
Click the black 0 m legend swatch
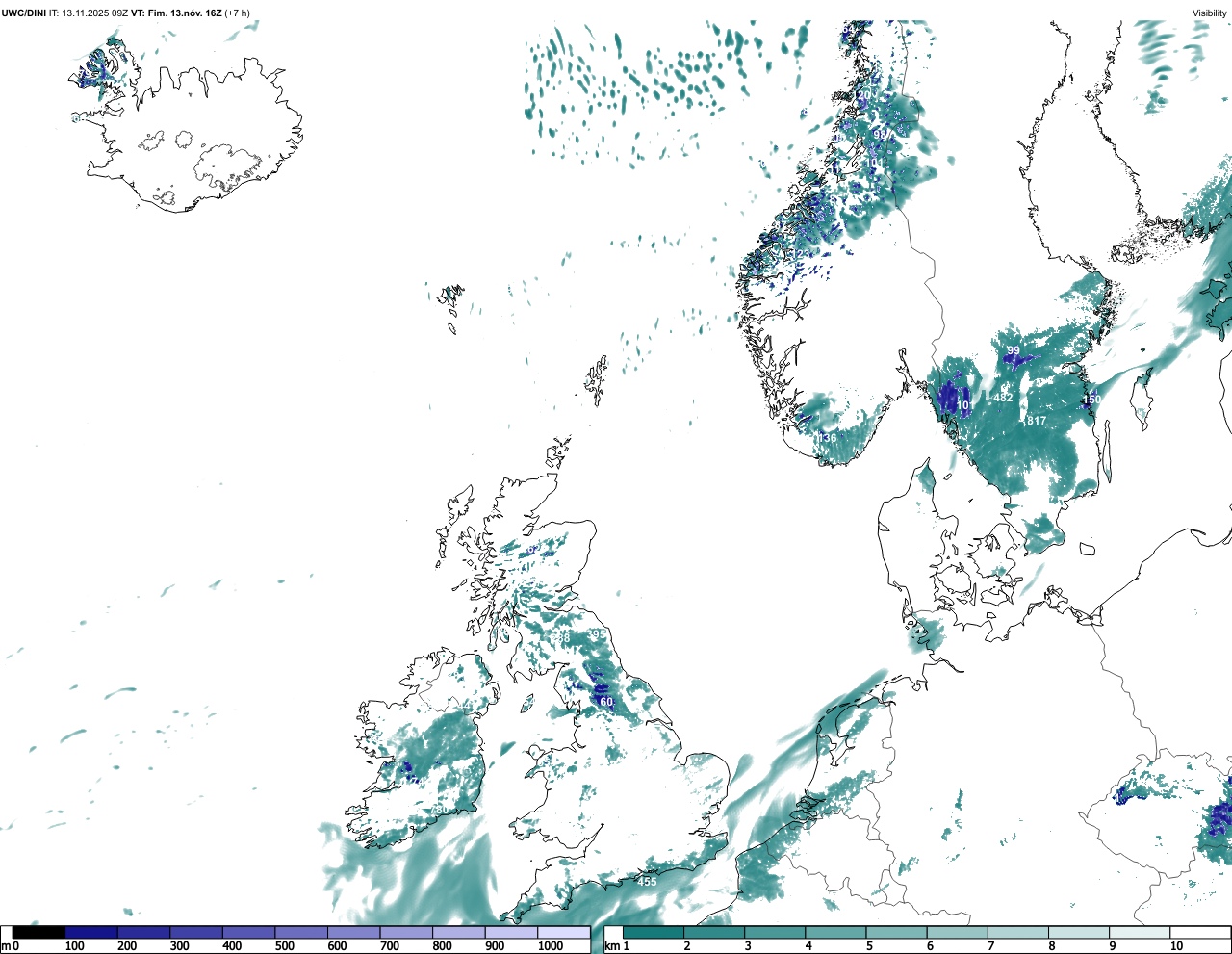(x=39, y=933)
